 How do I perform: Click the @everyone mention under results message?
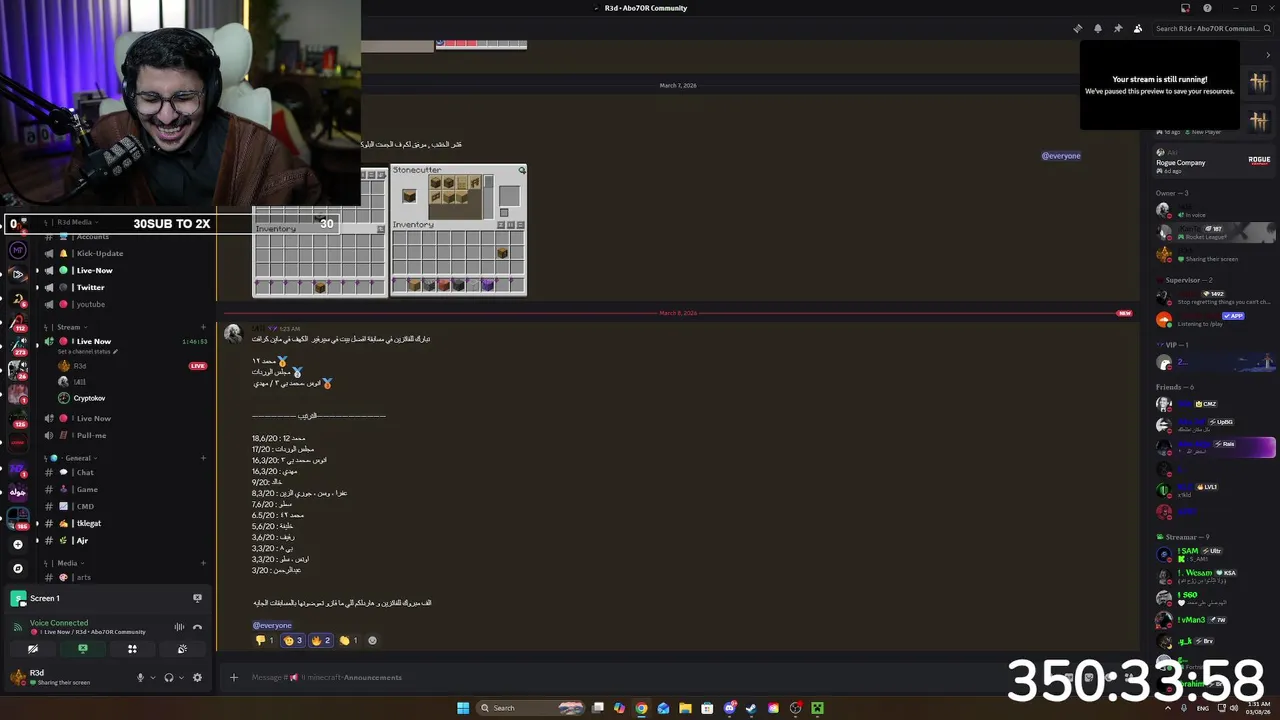point(272,625)
